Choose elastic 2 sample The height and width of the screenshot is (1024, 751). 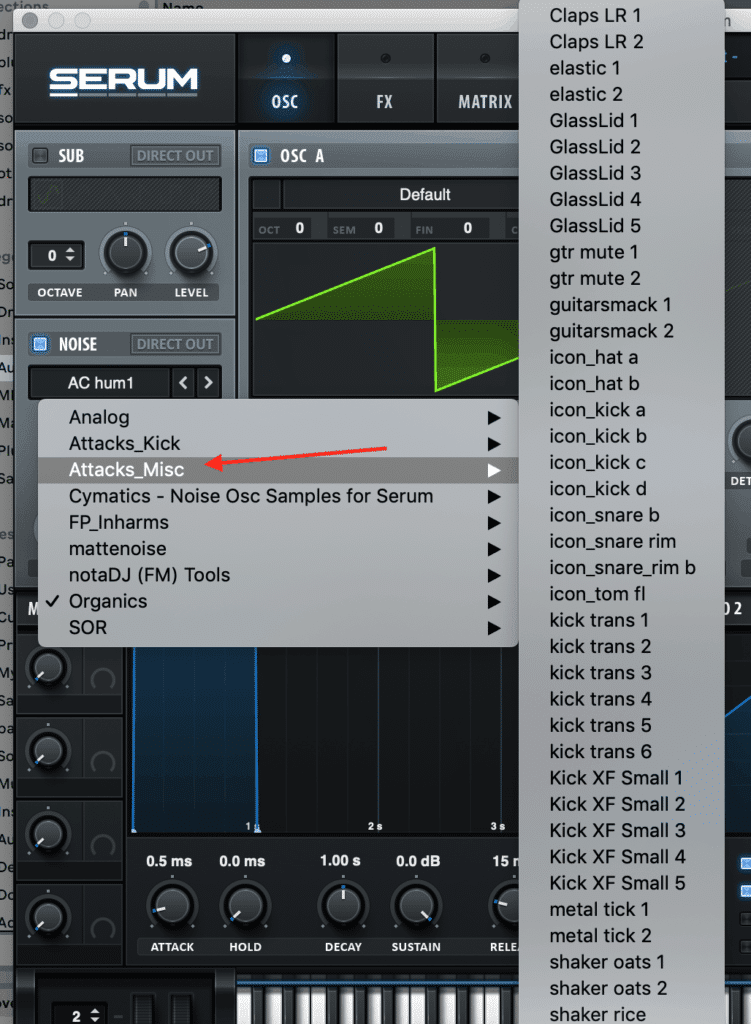tap(621, 94)
